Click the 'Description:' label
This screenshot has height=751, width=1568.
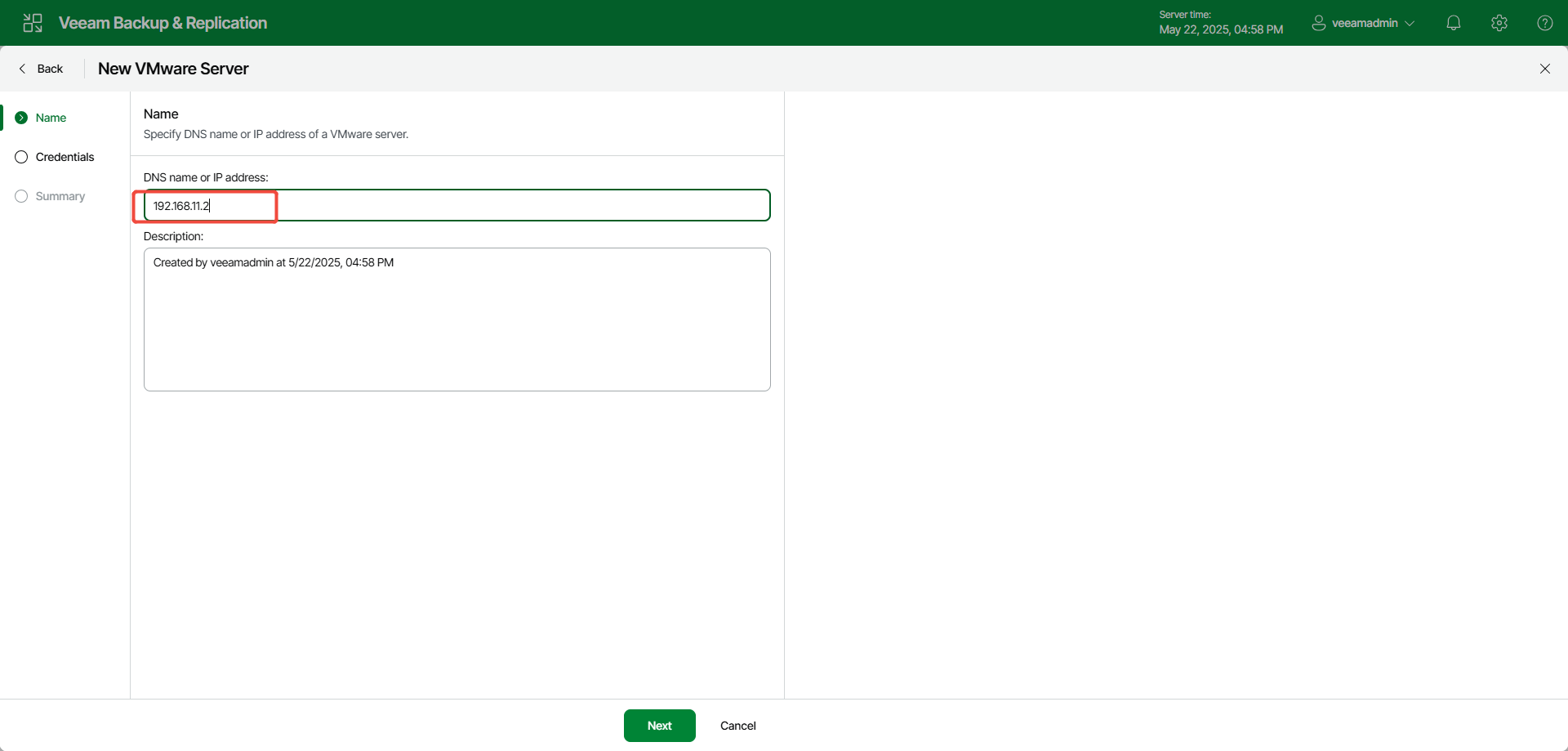click(173, 236)
